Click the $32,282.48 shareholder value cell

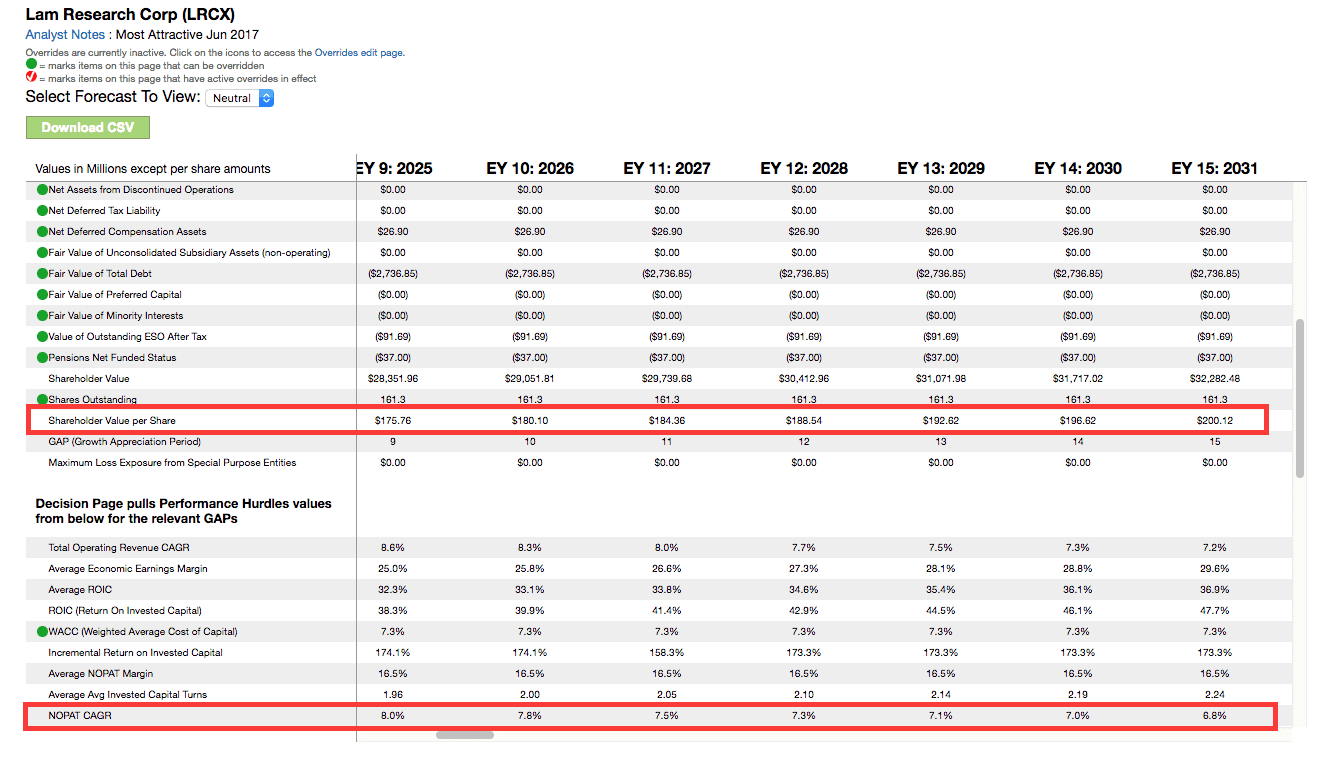[x=1215, y=379]
